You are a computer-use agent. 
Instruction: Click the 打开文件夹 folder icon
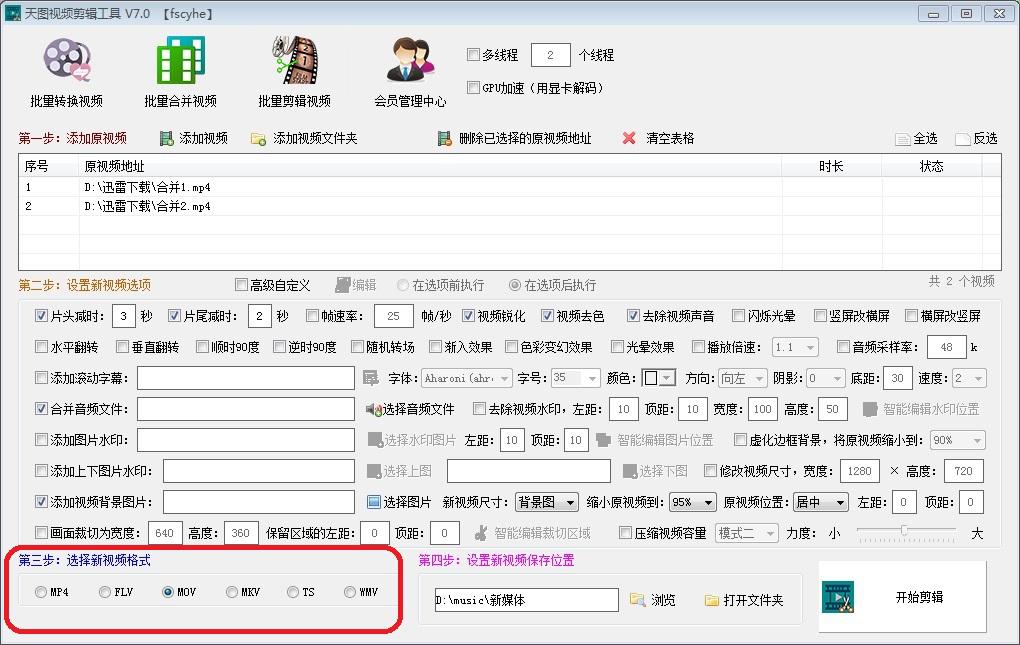[712, 600]
